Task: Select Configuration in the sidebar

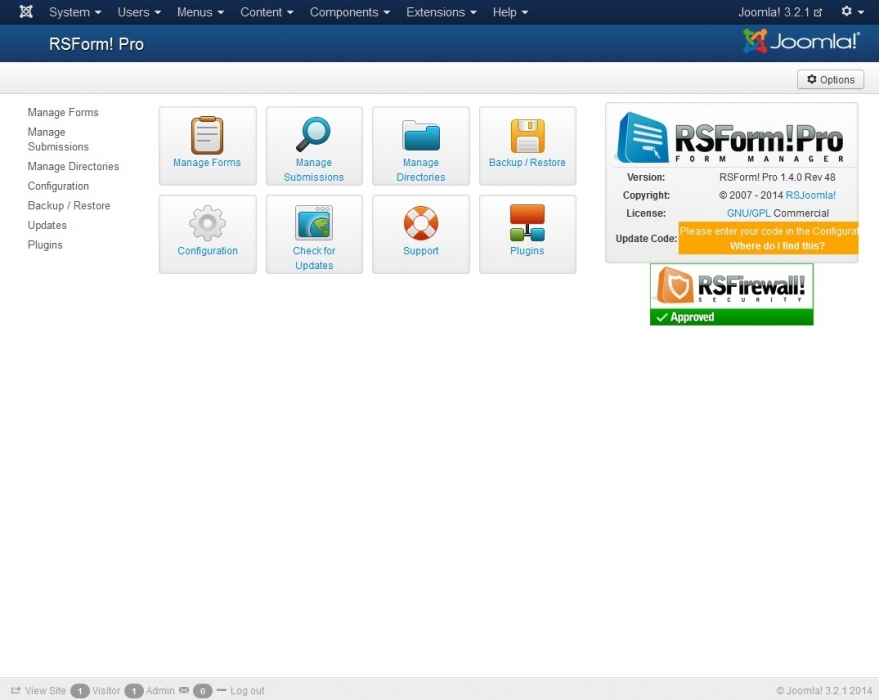Action: (x=58, y=186)
